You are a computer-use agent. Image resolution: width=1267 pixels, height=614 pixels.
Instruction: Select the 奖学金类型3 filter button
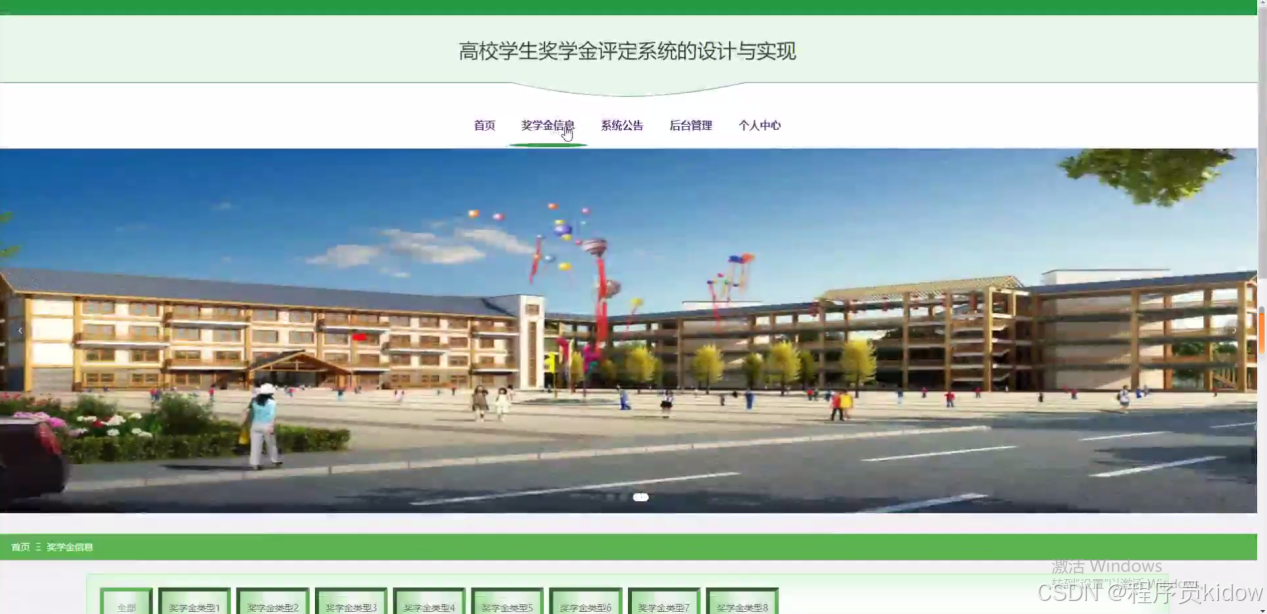coord(350,603)
